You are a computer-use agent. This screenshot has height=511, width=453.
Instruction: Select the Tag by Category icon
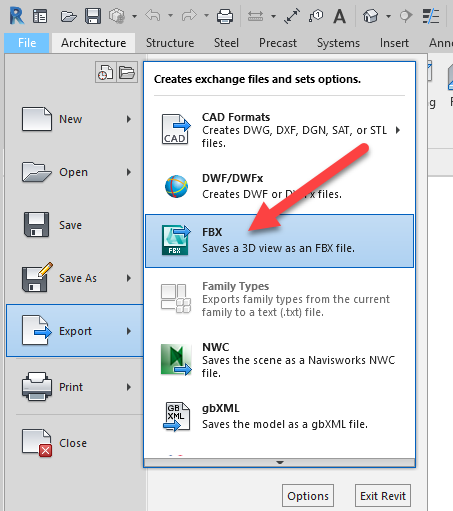(x=316, y=16)
